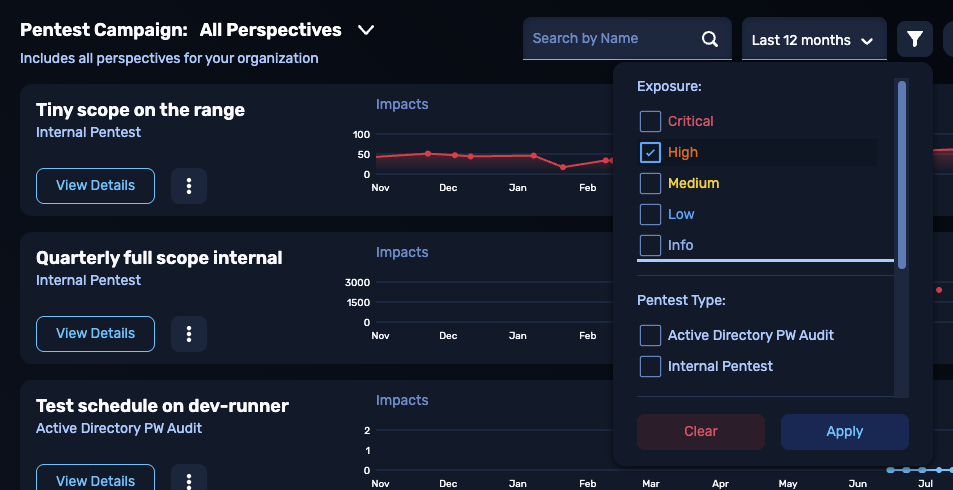Open kebab menu for Test schedule on dev-runner
The image size is (953, 490).
point(189,480)
